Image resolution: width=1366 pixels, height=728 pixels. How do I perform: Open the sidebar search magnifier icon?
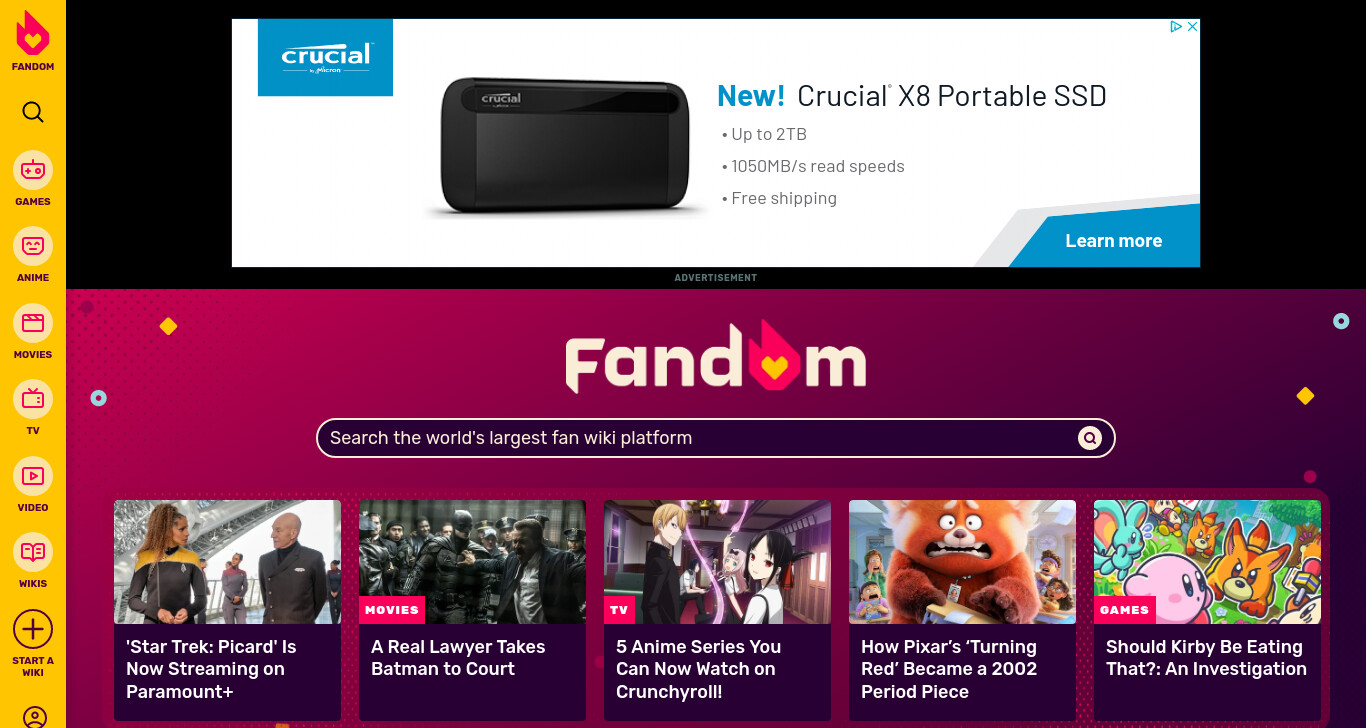click(x=33, y=111)
